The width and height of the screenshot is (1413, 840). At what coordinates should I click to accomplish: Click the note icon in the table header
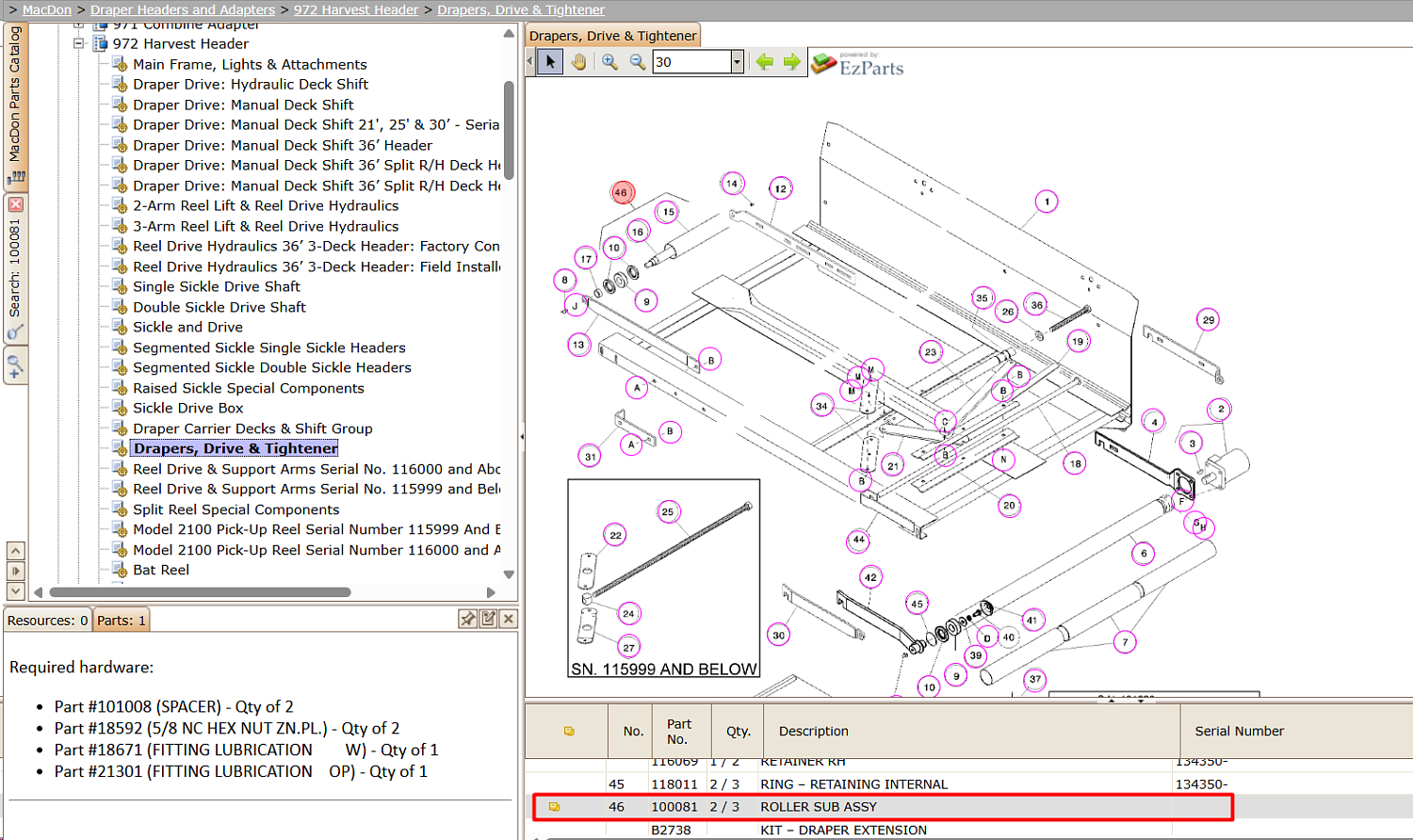coord(569,731)
